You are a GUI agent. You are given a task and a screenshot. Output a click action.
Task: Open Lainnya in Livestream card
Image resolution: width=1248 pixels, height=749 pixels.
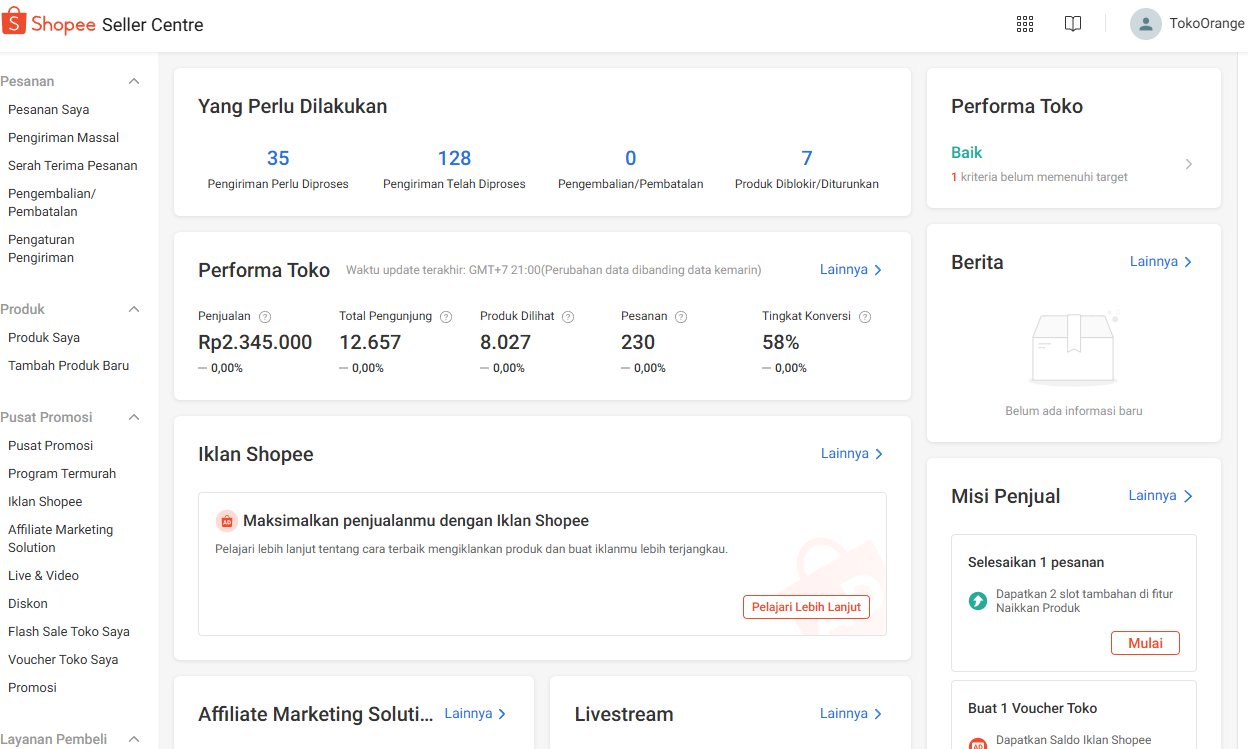click(x=851, y=714)
